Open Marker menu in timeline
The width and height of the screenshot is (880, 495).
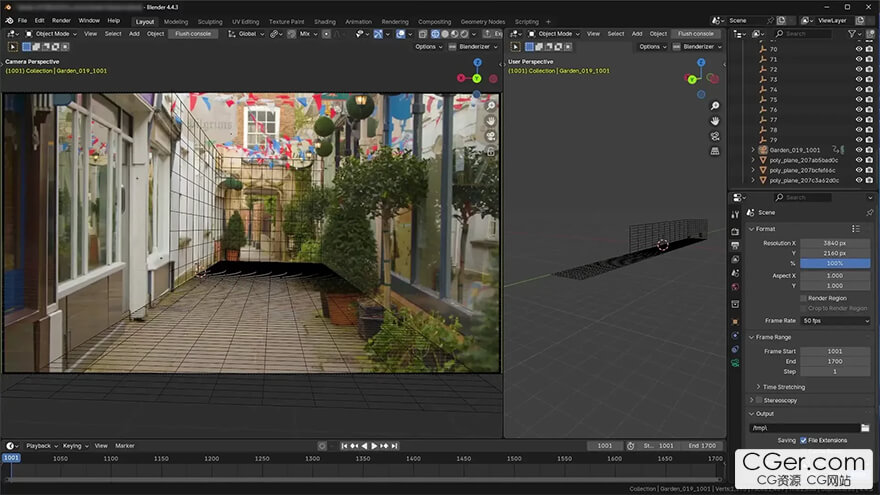click(125, 446)
